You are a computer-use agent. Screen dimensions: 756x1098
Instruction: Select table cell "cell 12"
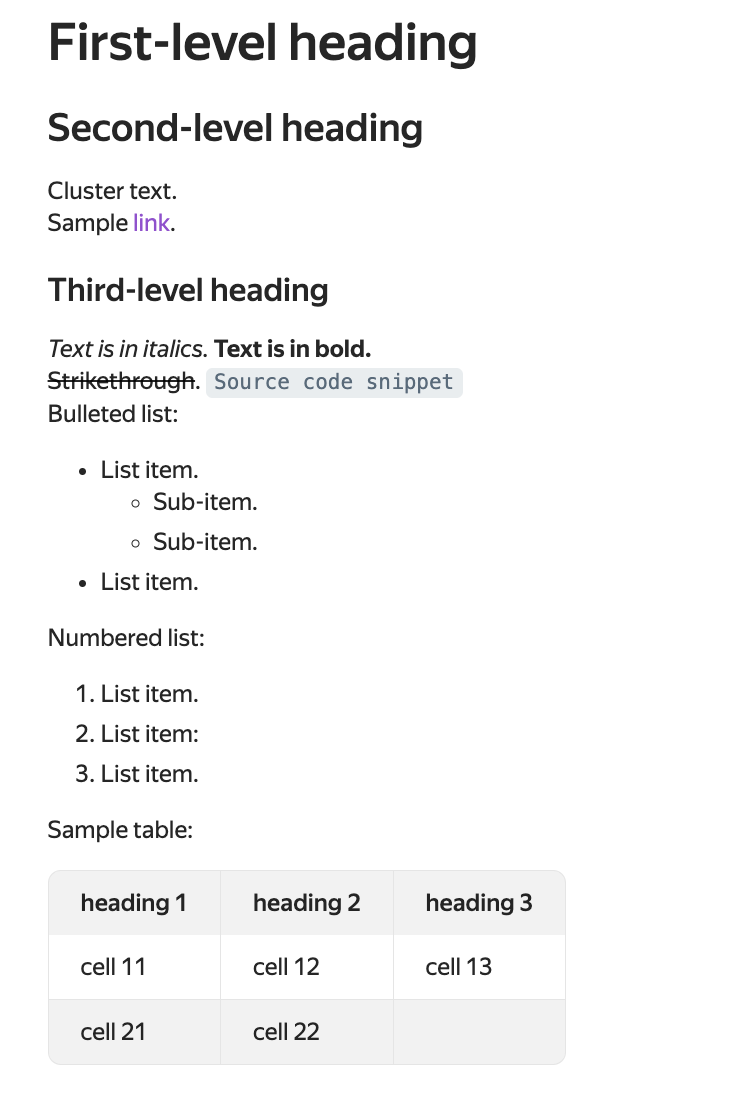[286, 967]
